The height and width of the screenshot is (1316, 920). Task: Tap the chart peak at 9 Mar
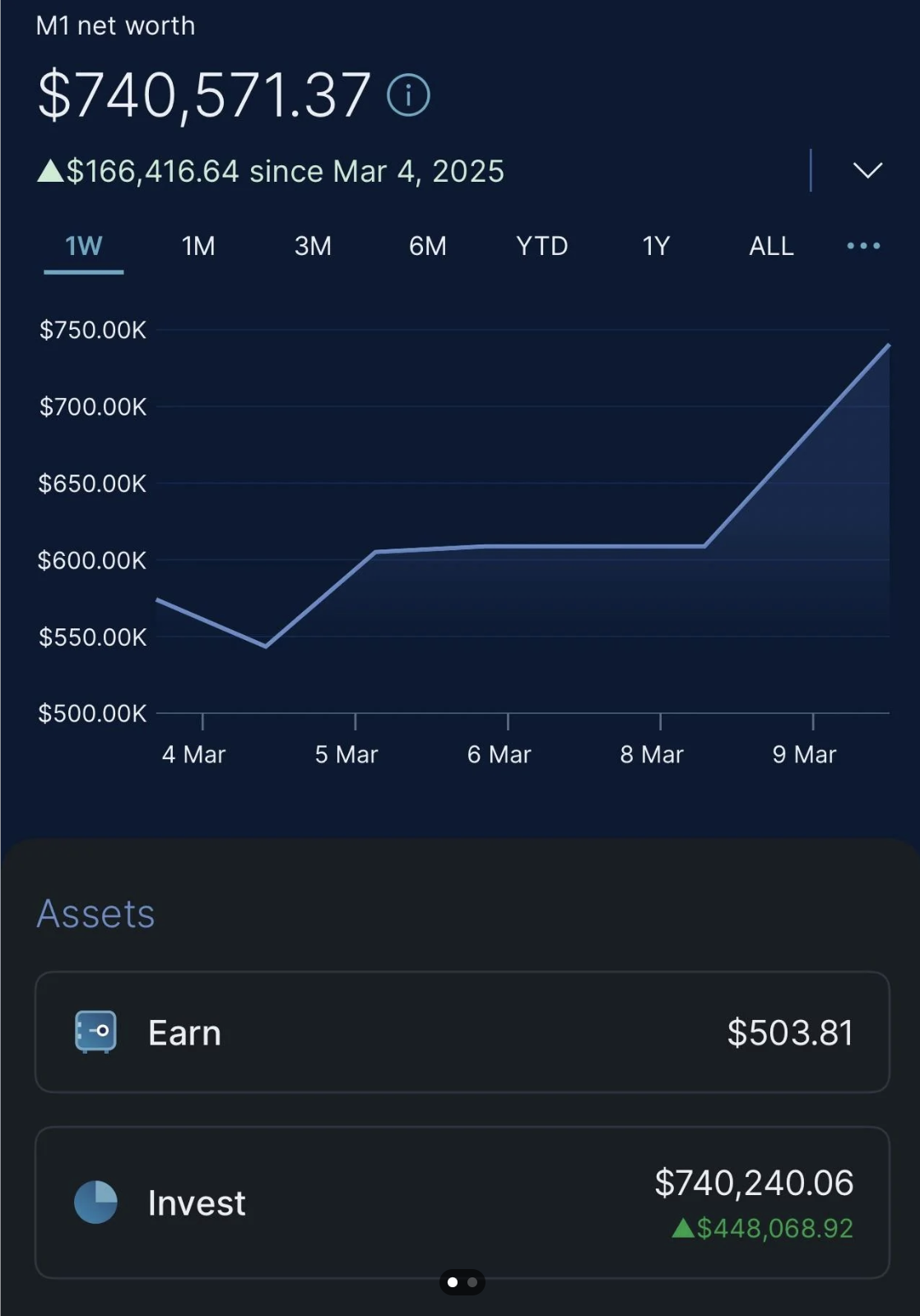click(x=889, y=345)
